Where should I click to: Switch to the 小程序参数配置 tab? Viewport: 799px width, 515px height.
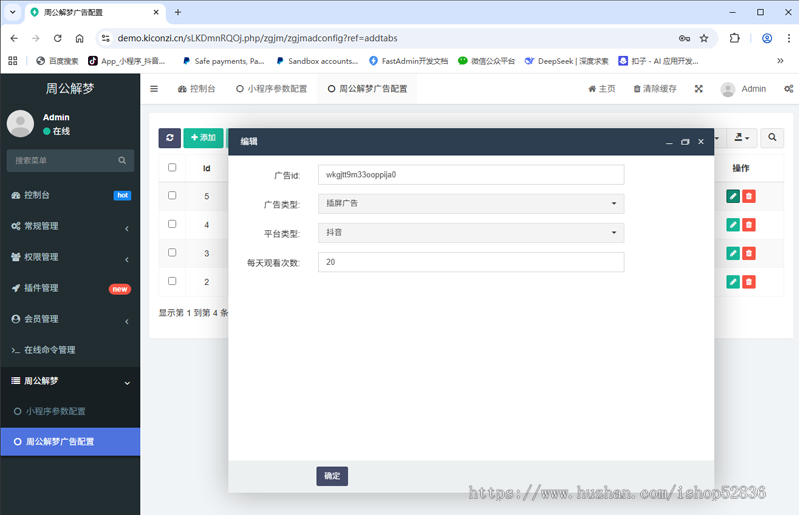click(x=271, y=89)
